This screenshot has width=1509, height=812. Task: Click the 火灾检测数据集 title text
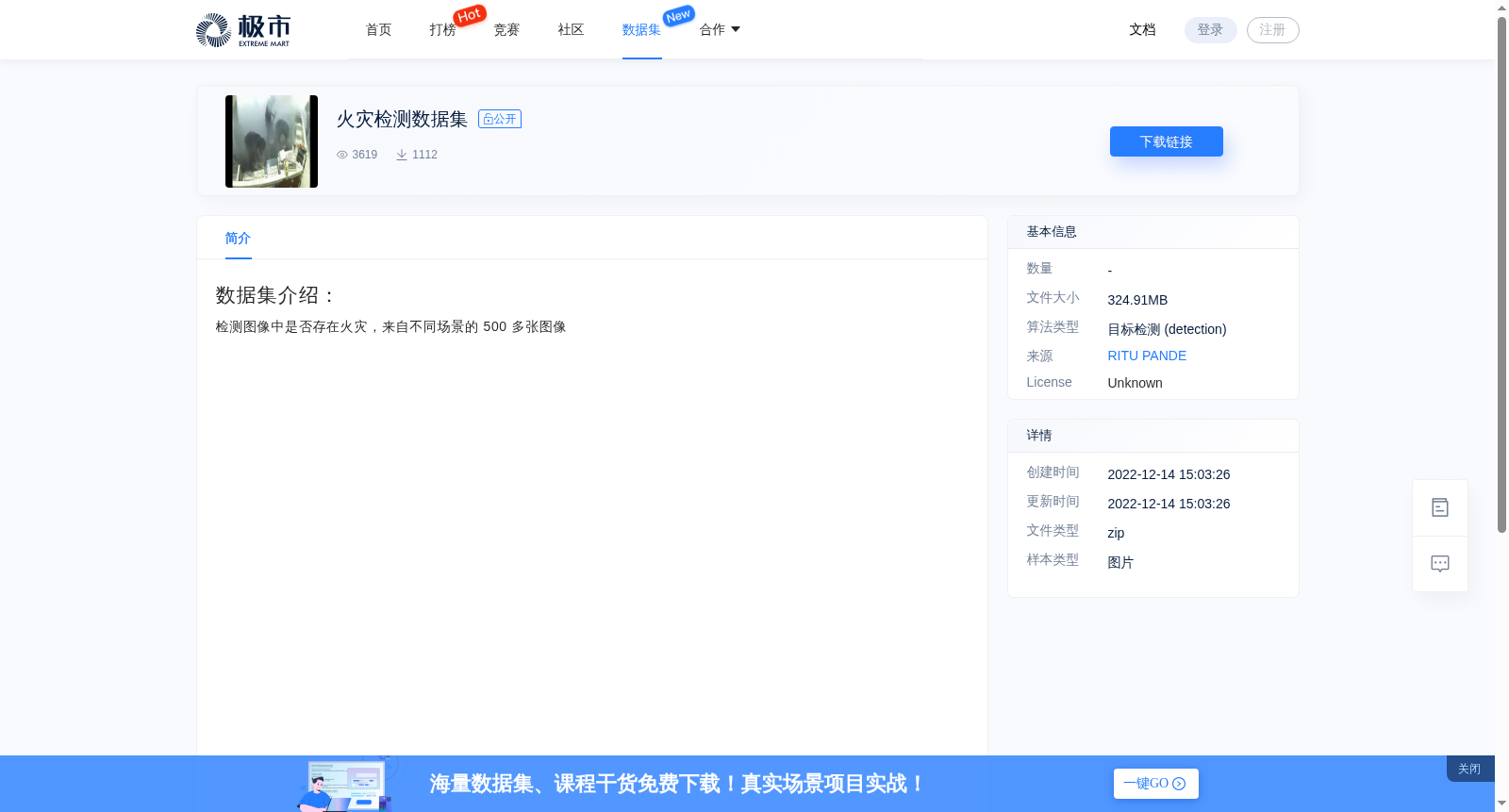[x=402, y=119]
